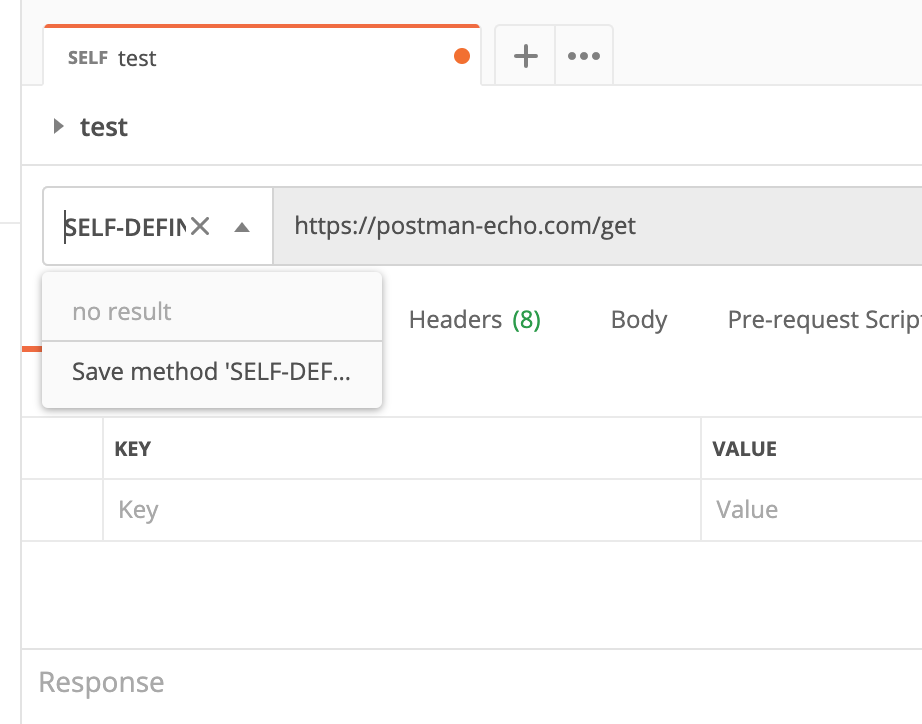This screenshot has height=724, width=922.
Task: Click the Response section label
Action: 101,682
